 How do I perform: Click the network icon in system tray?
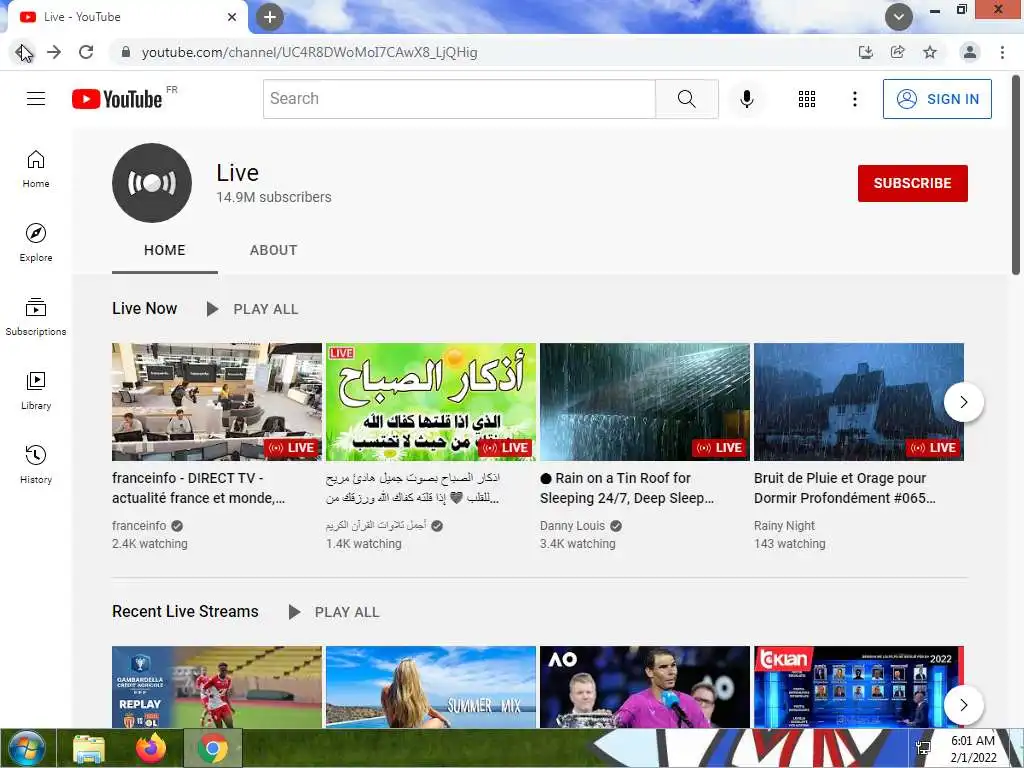click(923, 748)
